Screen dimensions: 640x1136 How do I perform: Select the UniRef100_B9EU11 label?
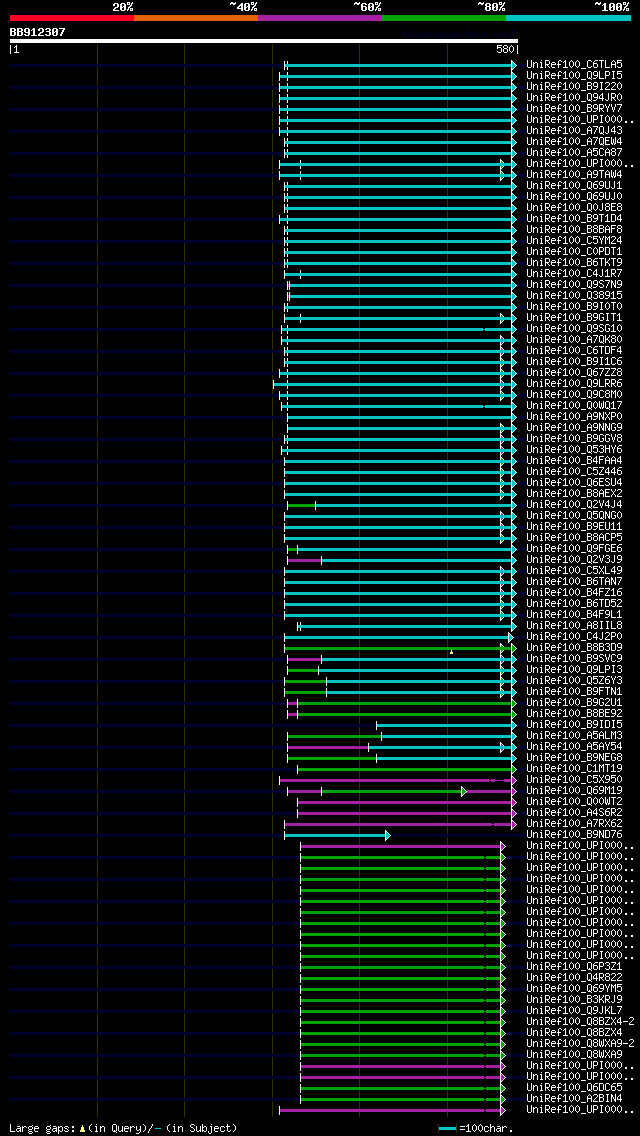click(x=574, y=527)
